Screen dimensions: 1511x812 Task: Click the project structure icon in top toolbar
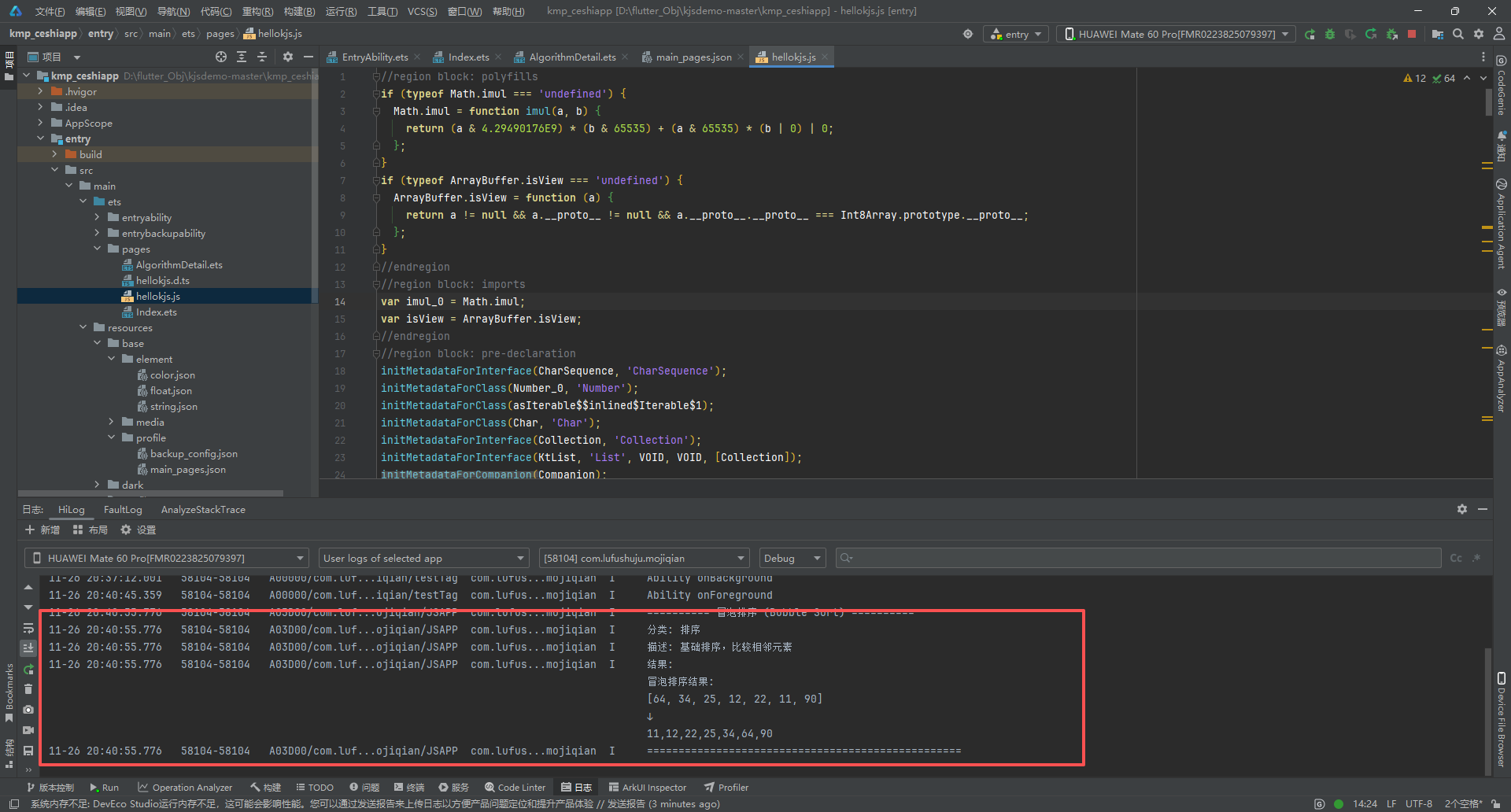tap(1438, 34)
